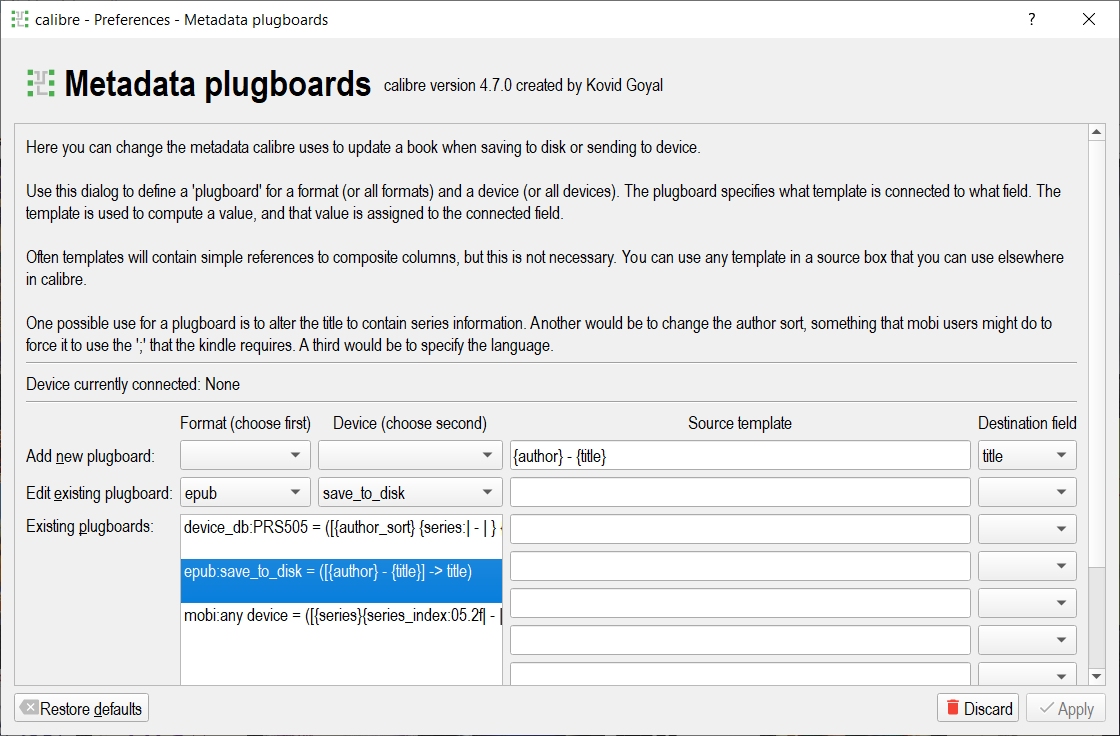This screenshot has height=736, width=1120.
Task: Click the calibre icon in title bar
Action: click(x=20, y=19)
